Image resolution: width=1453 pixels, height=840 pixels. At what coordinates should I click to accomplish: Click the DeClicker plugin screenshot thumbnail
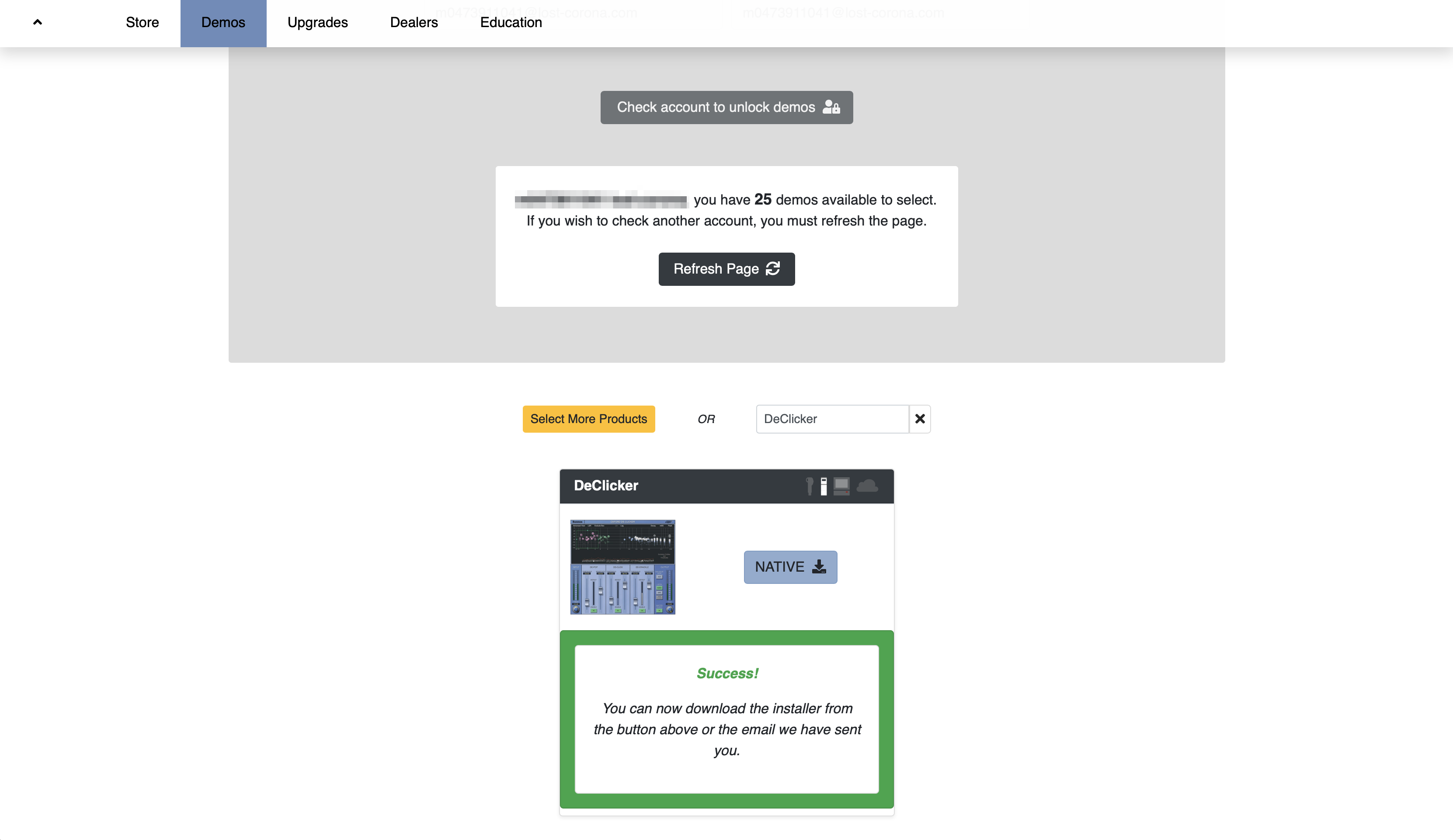(x=623, y=567)
